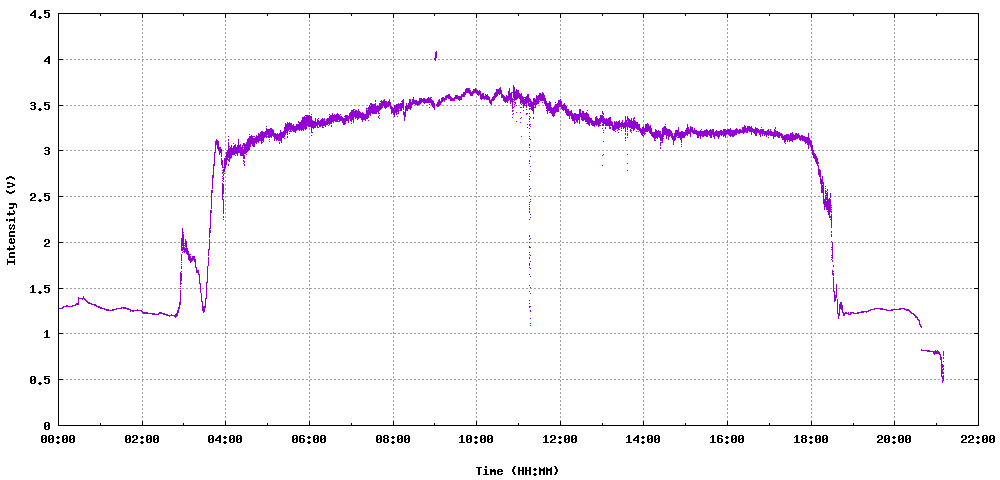Click the '06:00' x-axis tick label
The image size is (1000, 480).
[x=309, y=439]
